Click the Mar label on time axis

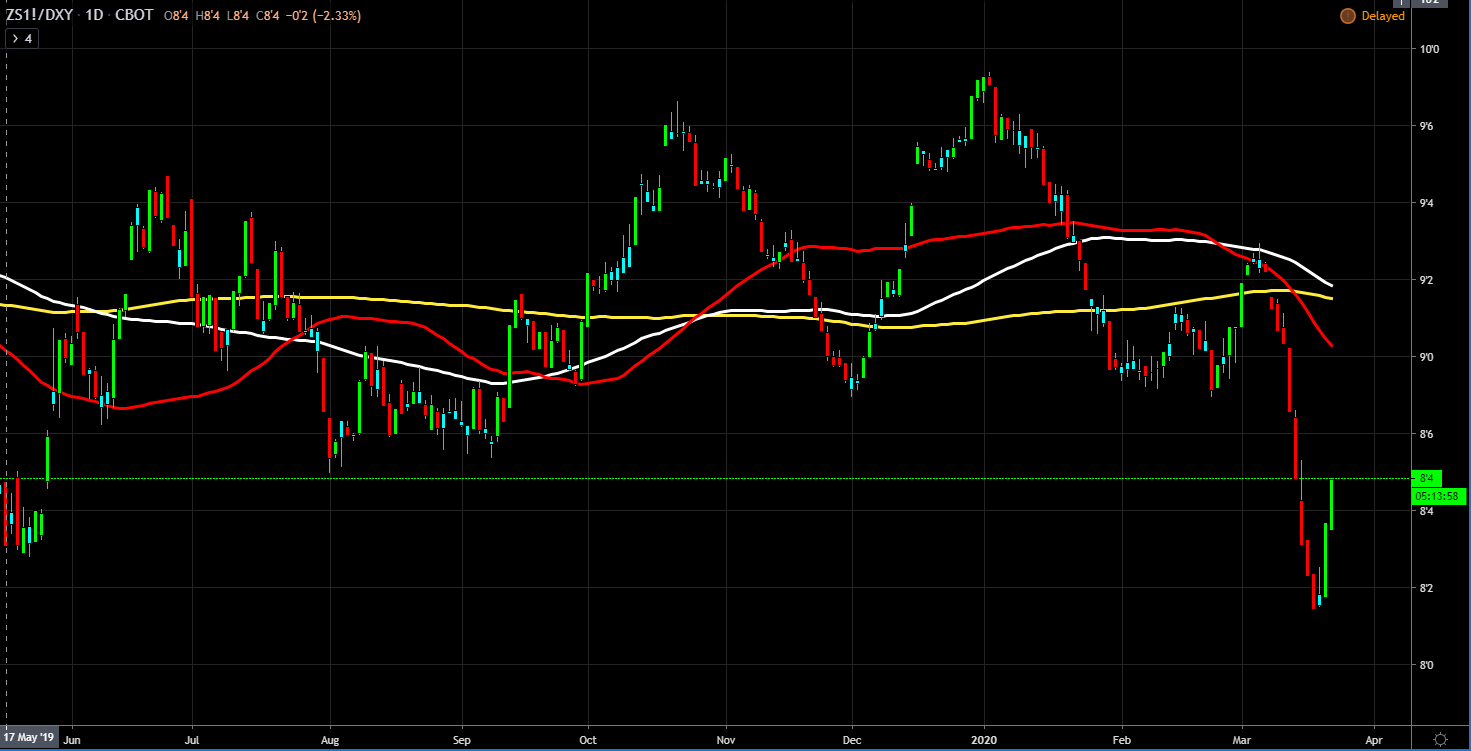click(1243, 742)
